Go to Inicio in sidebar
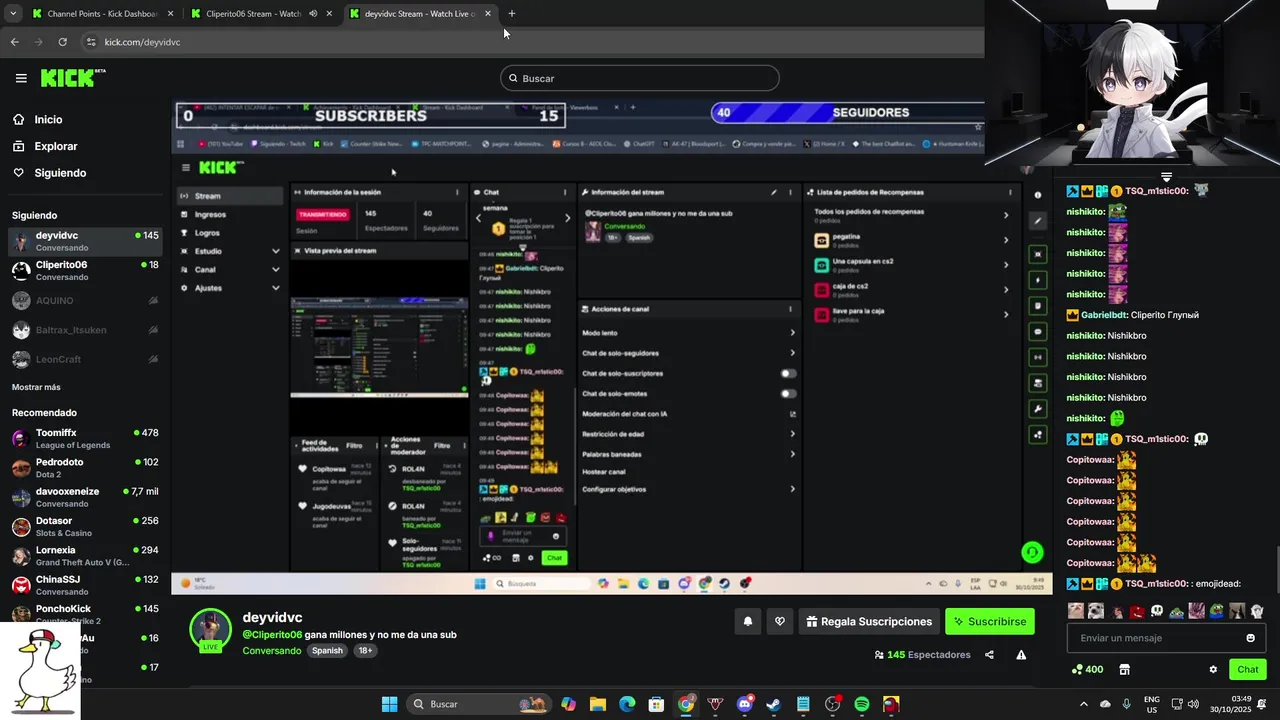This screenshot has width=1280, height=720. [x=48, y=119]
